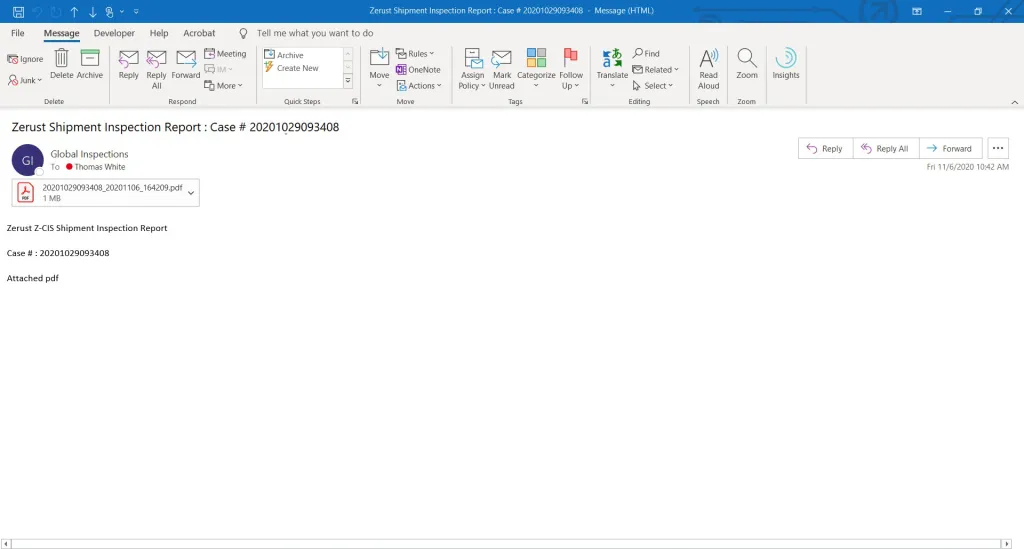This screenshot has height=549, width=1024.
Task: Save the message with the floppy disk icon
Action: point(18,11)
